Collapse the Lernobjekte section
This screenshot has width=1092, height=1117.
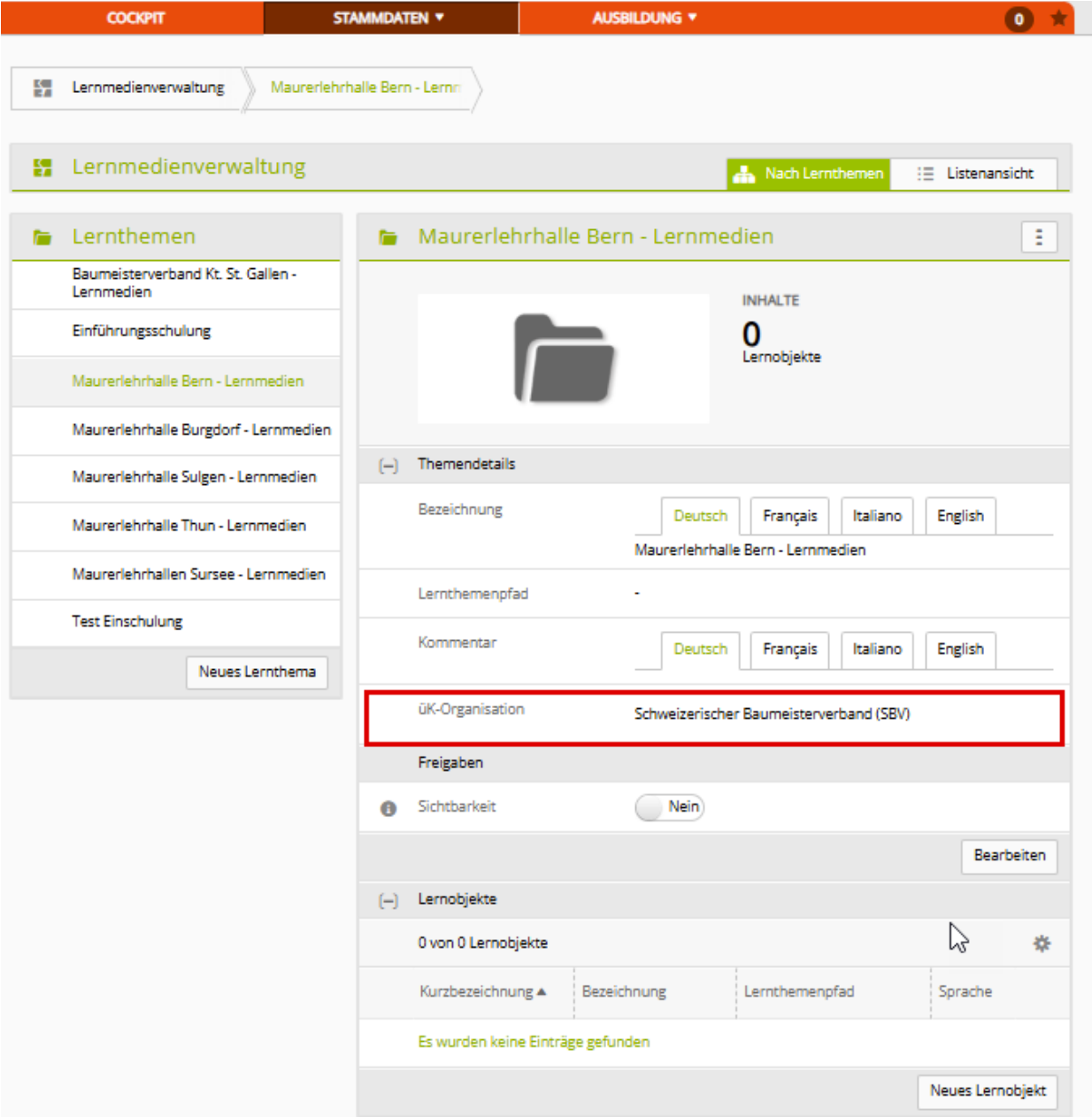[388, 900]
